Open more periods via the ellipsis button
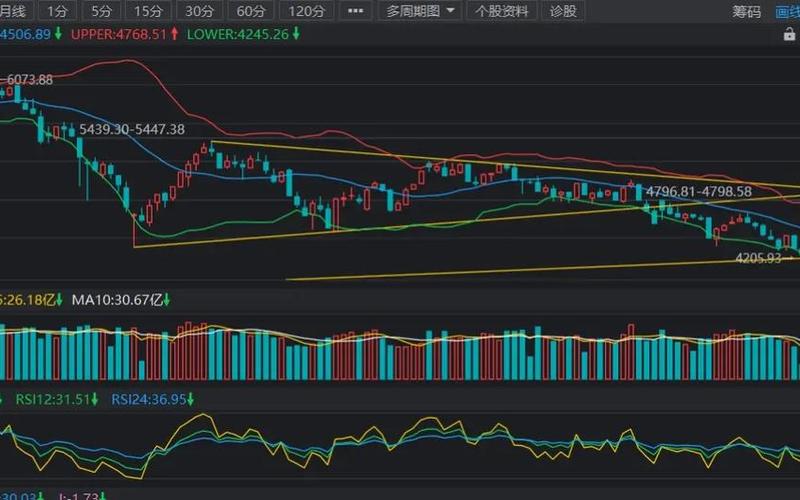The image size is (800, 500). tap(354, 11)
